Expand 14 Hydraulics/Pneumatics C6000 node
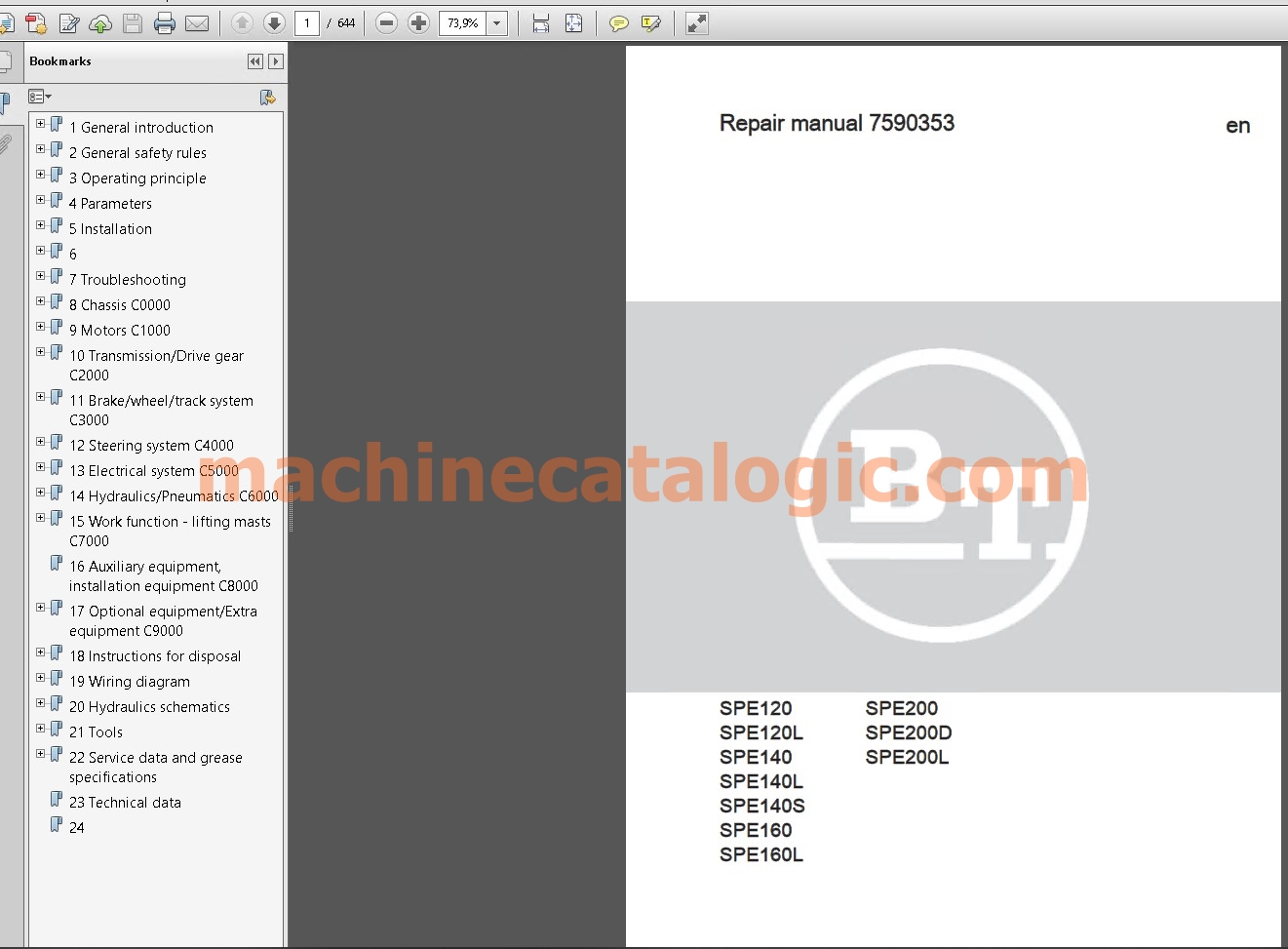The width and height of the screenshot is (1288, 949). tap(41, 493)
